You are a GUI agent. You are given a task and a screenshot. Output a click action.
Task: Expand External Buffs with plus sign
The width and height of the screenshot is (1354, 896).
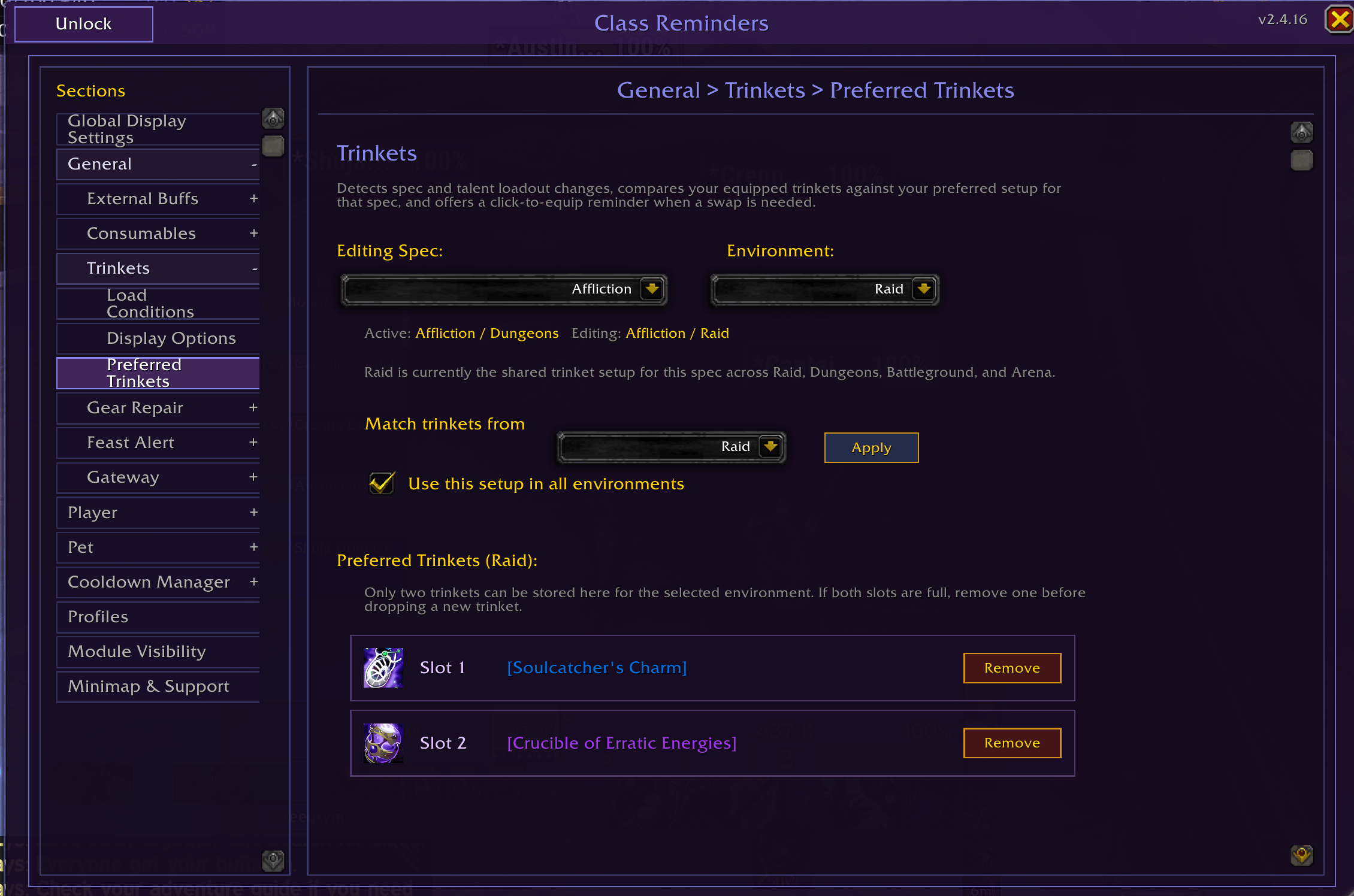click(254, 198)
